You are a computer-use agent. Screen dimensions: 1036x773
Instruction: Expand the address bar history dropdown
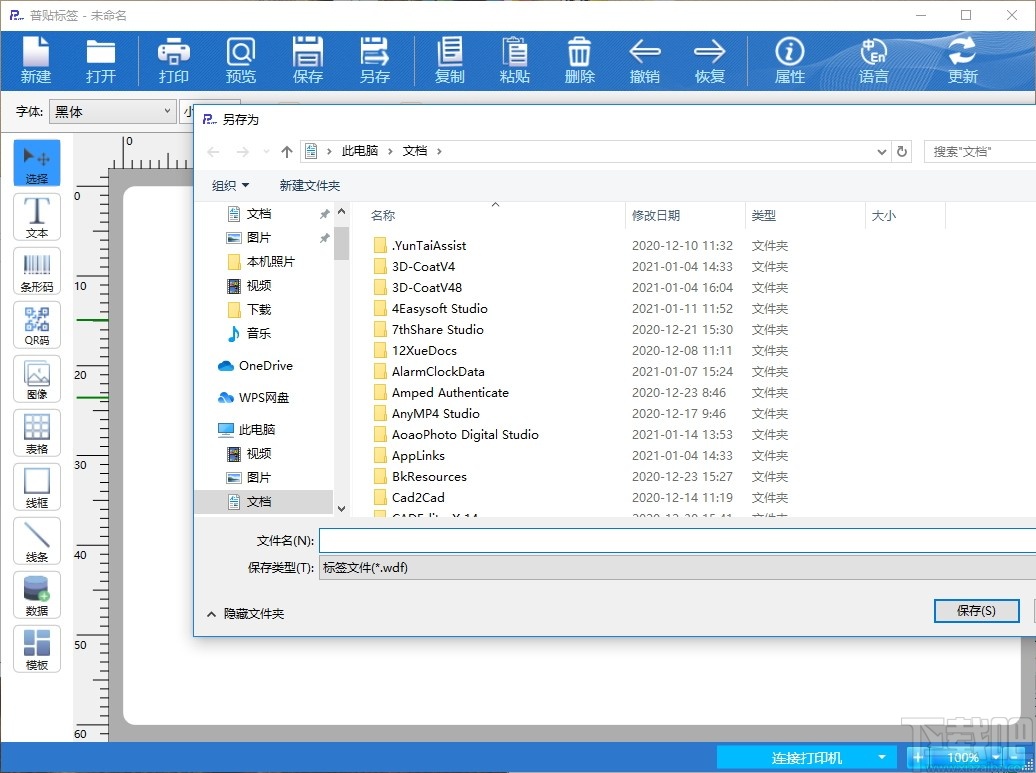[881, 152]
